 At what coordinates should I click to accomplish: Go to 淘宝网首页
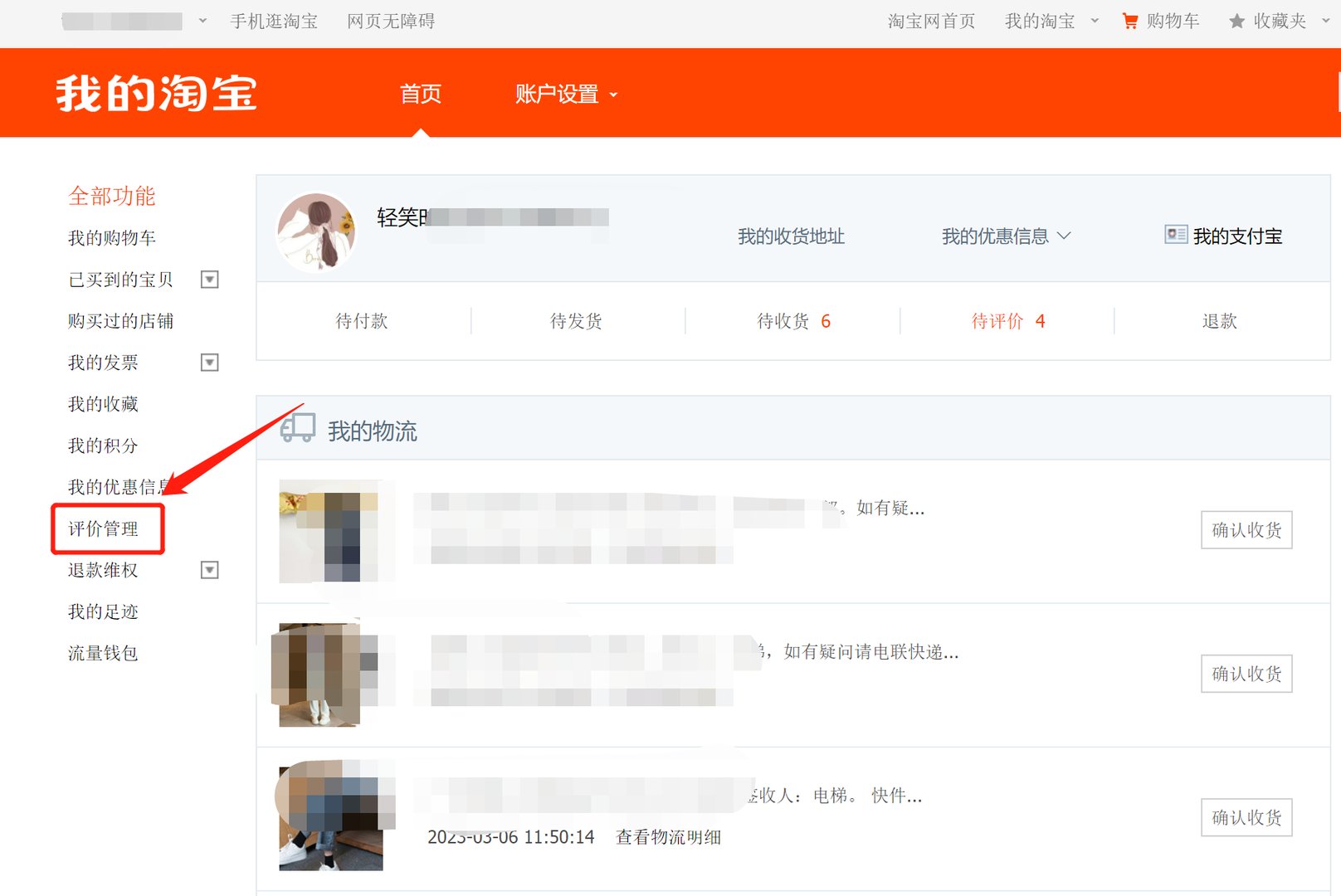[x=931, y=21]
